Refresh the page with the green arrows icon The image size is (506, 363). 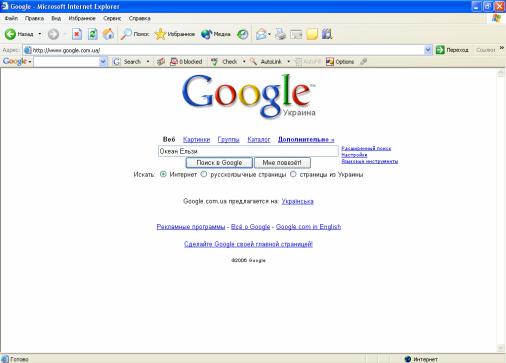tap(93, 34)
